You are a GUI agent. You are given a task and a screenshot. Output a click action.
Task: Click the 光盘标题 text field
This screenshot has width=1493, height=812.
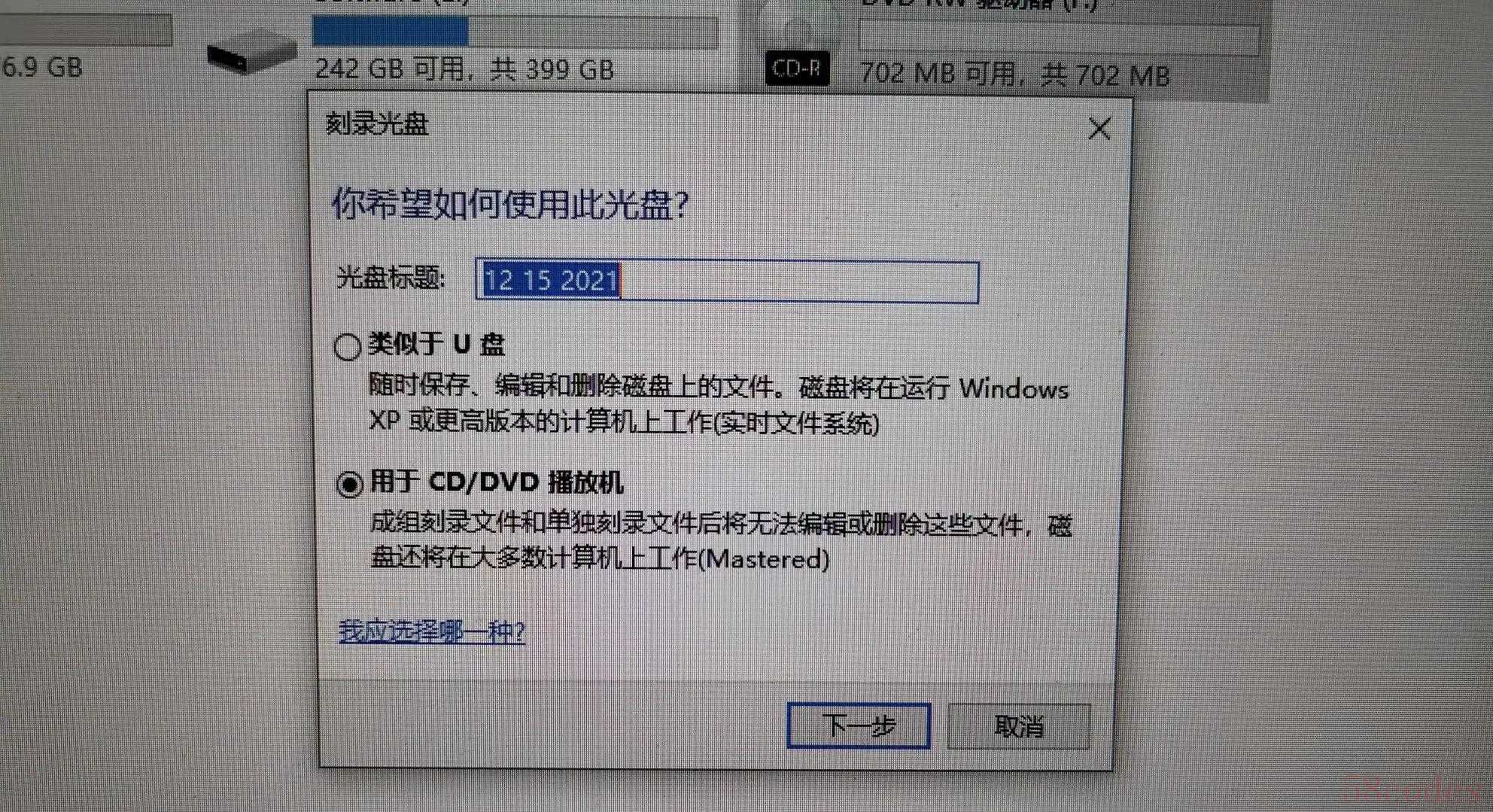pyautogui.click(x=727, y=281)
